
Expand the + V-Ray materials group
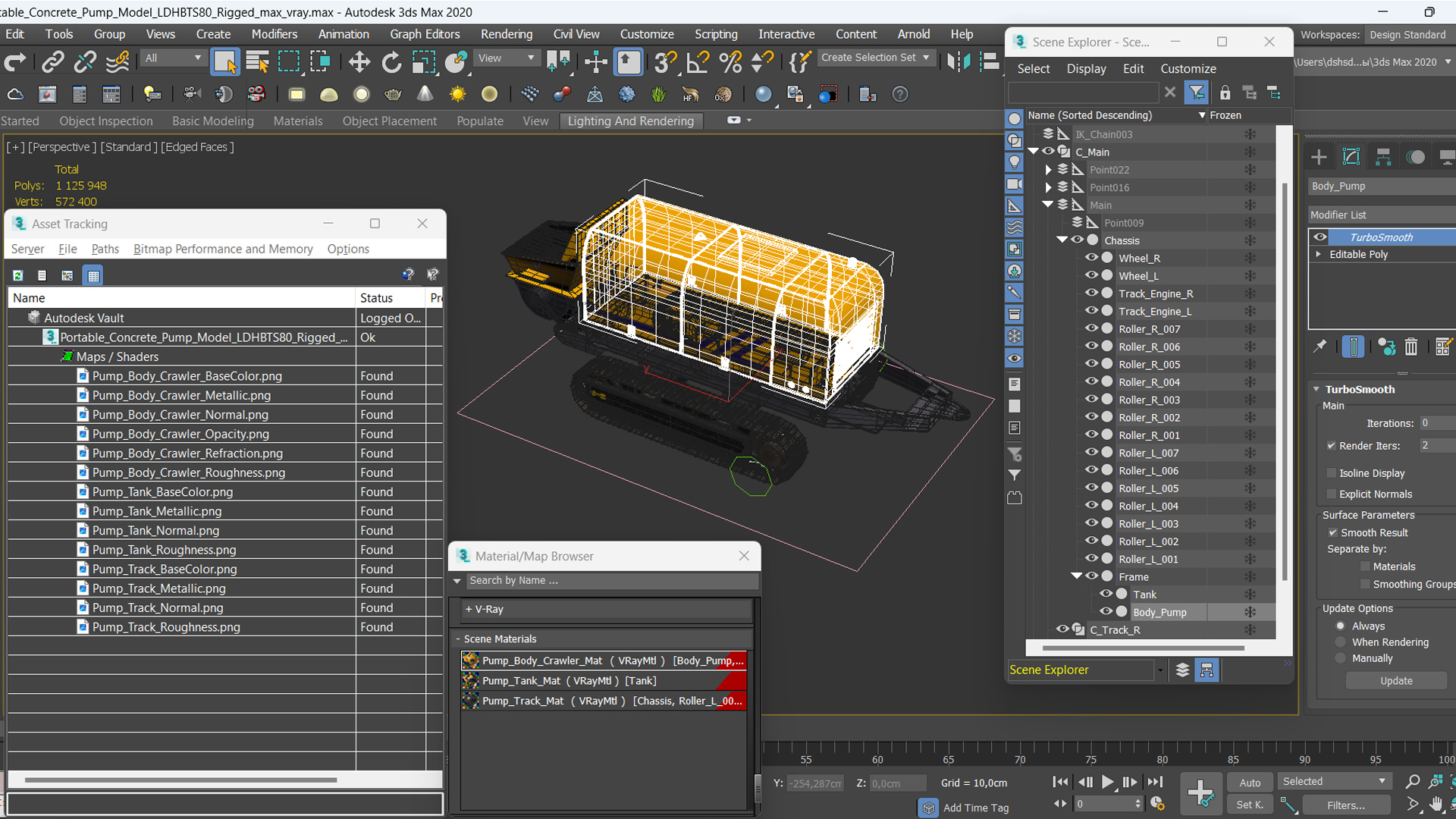pos(607,609)
